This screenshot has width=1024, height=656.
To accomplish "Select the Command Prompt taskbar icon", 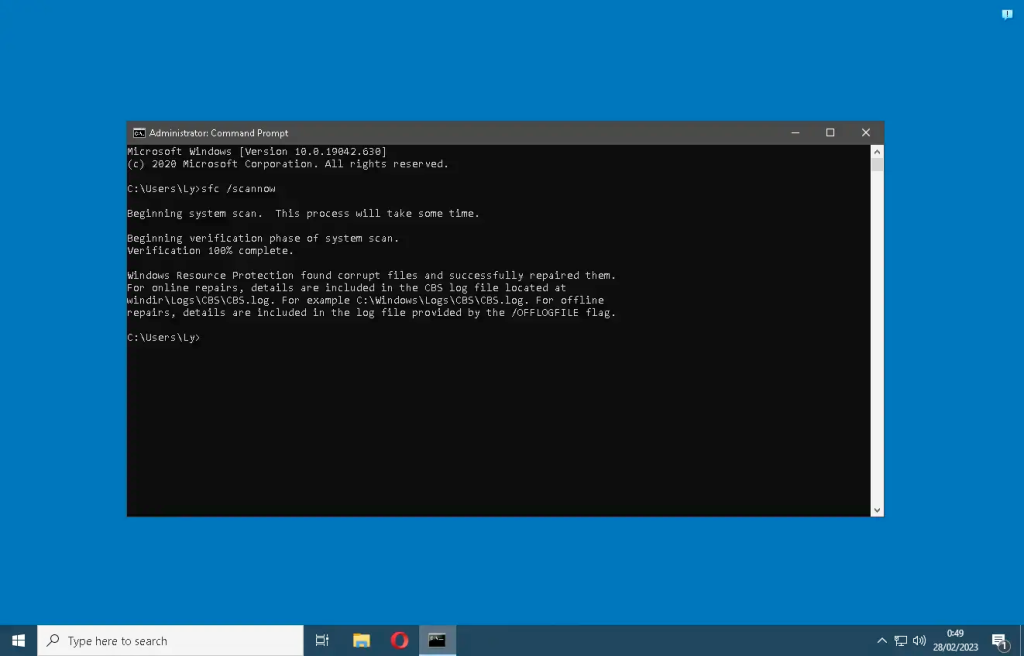I will click(437, 640).
